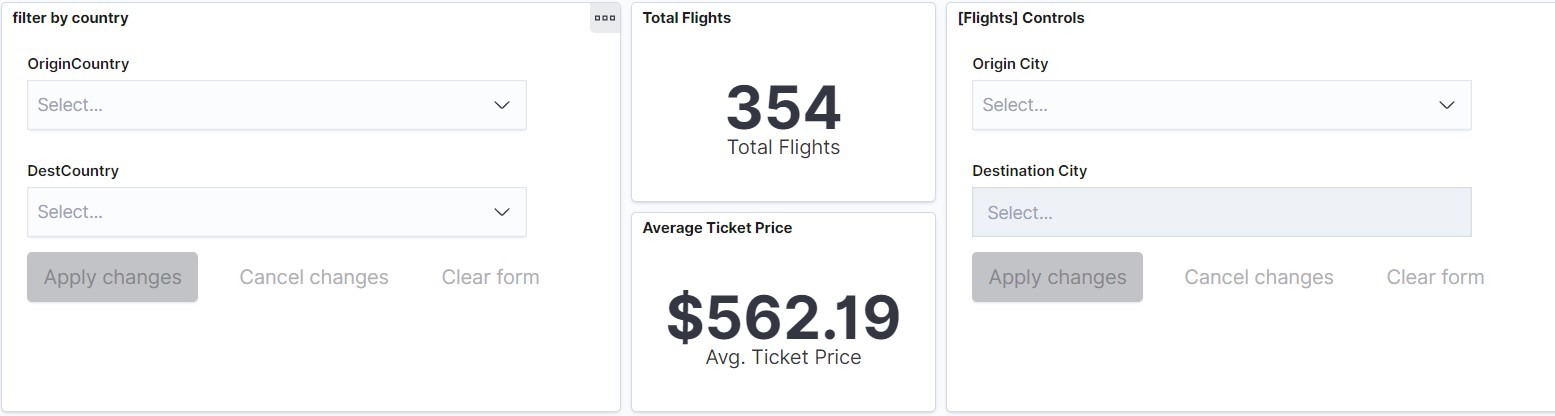The width and height of the screenshot is (1555, 416).
Task: Open panel options menu for filter by country
Action: (605, 18)
